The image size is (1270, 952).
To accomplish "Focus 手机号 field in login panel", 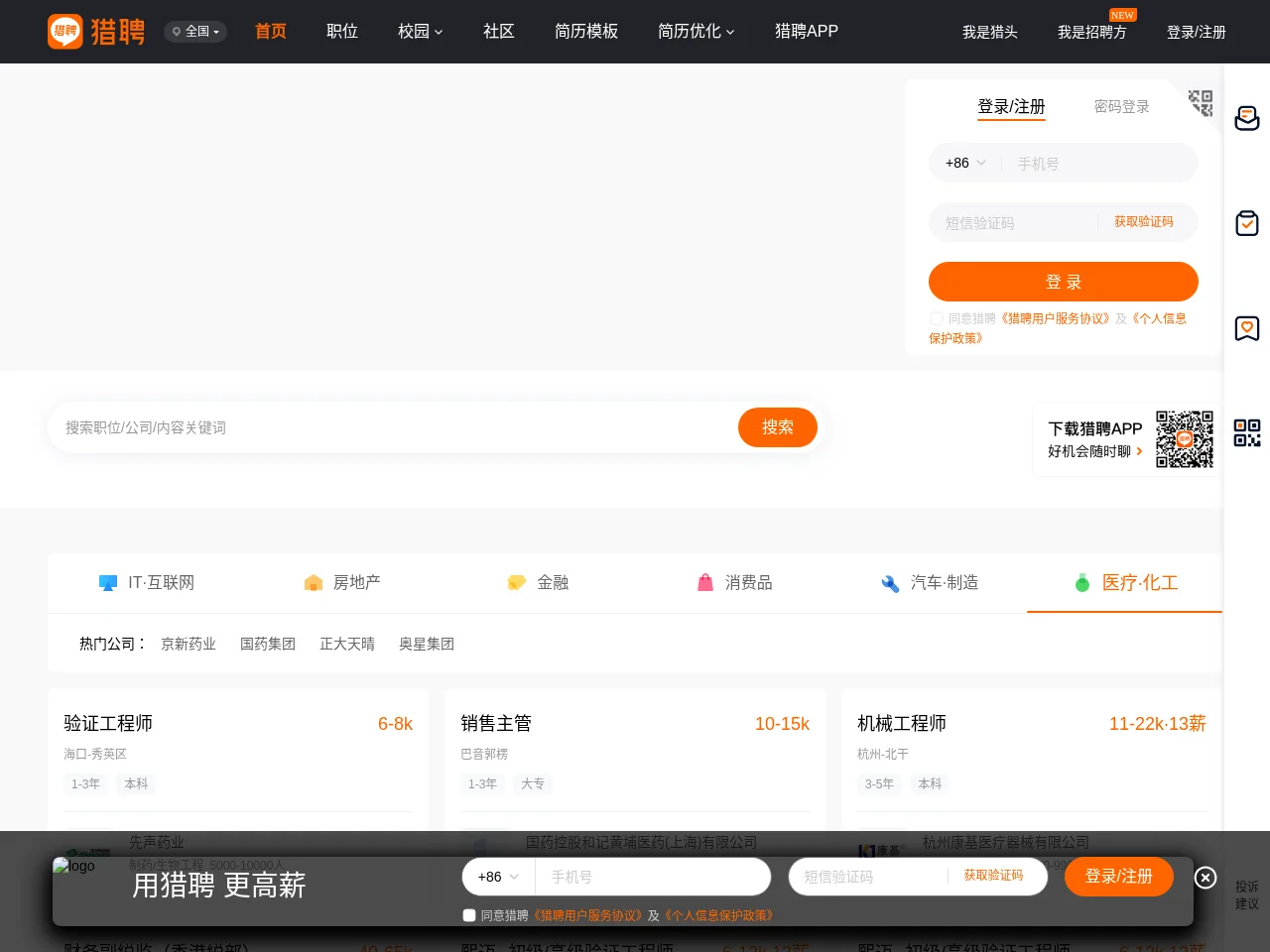I will coord(1101,163).
